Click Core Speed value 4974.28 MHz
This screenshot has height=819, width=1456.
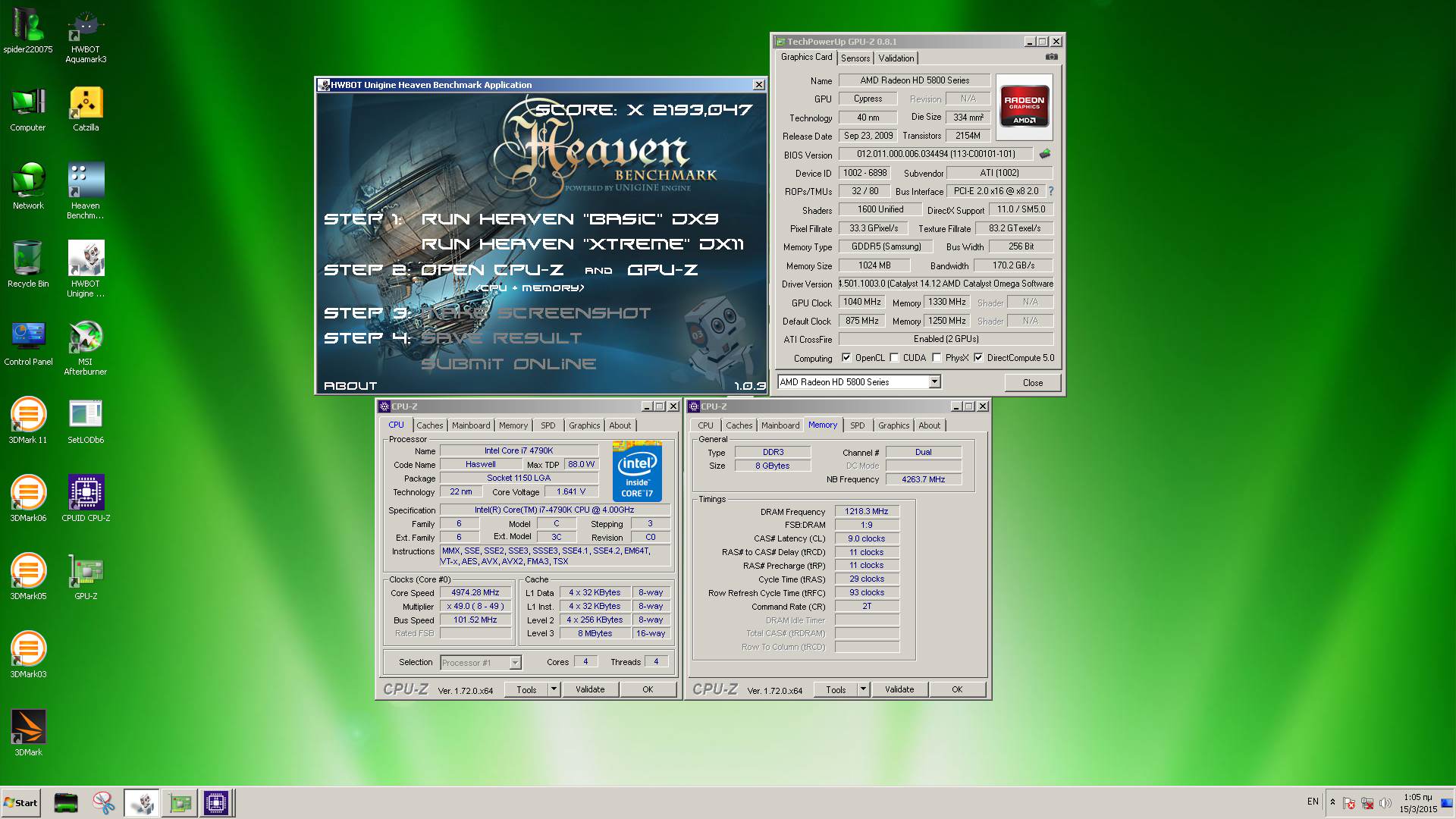point(475,593)
